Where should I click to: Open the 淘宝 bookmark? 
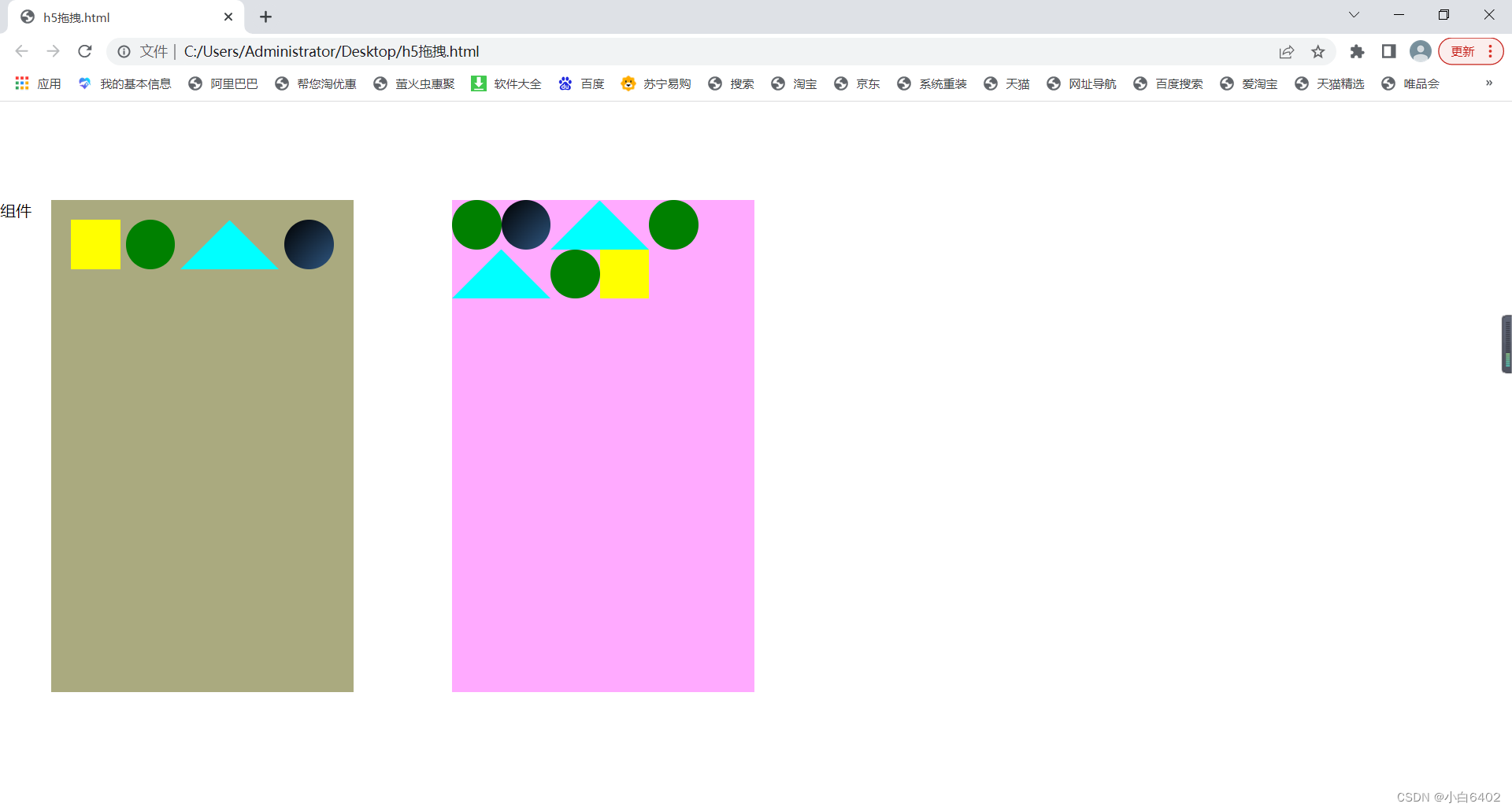click(x=794, y=83)
